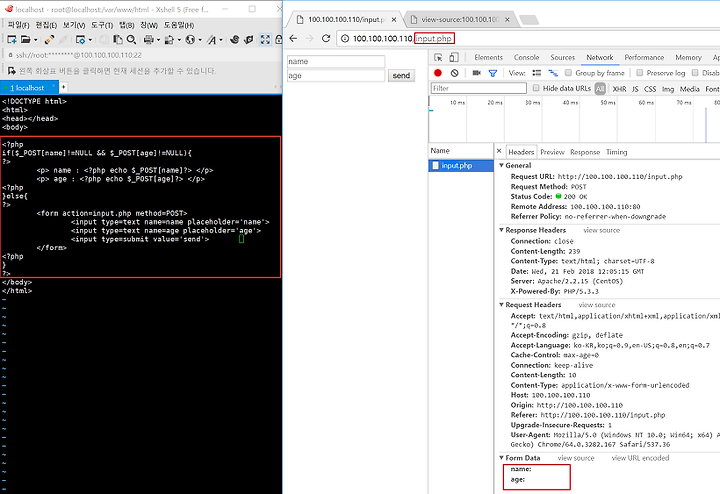720x494 pixels.
Task: Select the XHR filter type
Action: coord(619,89)
